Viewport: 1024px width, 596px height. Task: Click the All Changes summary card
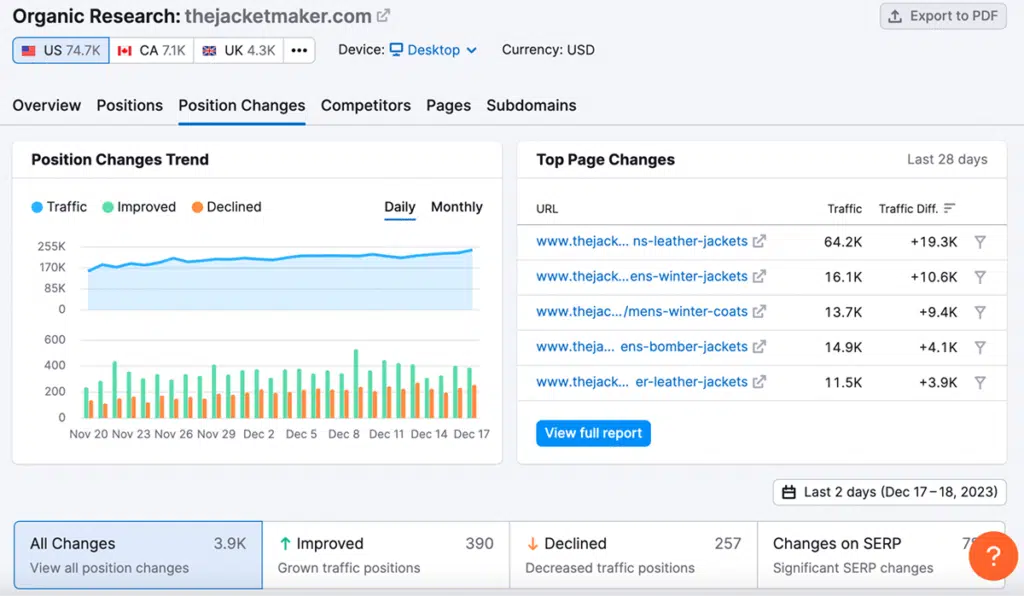(137, 553)
